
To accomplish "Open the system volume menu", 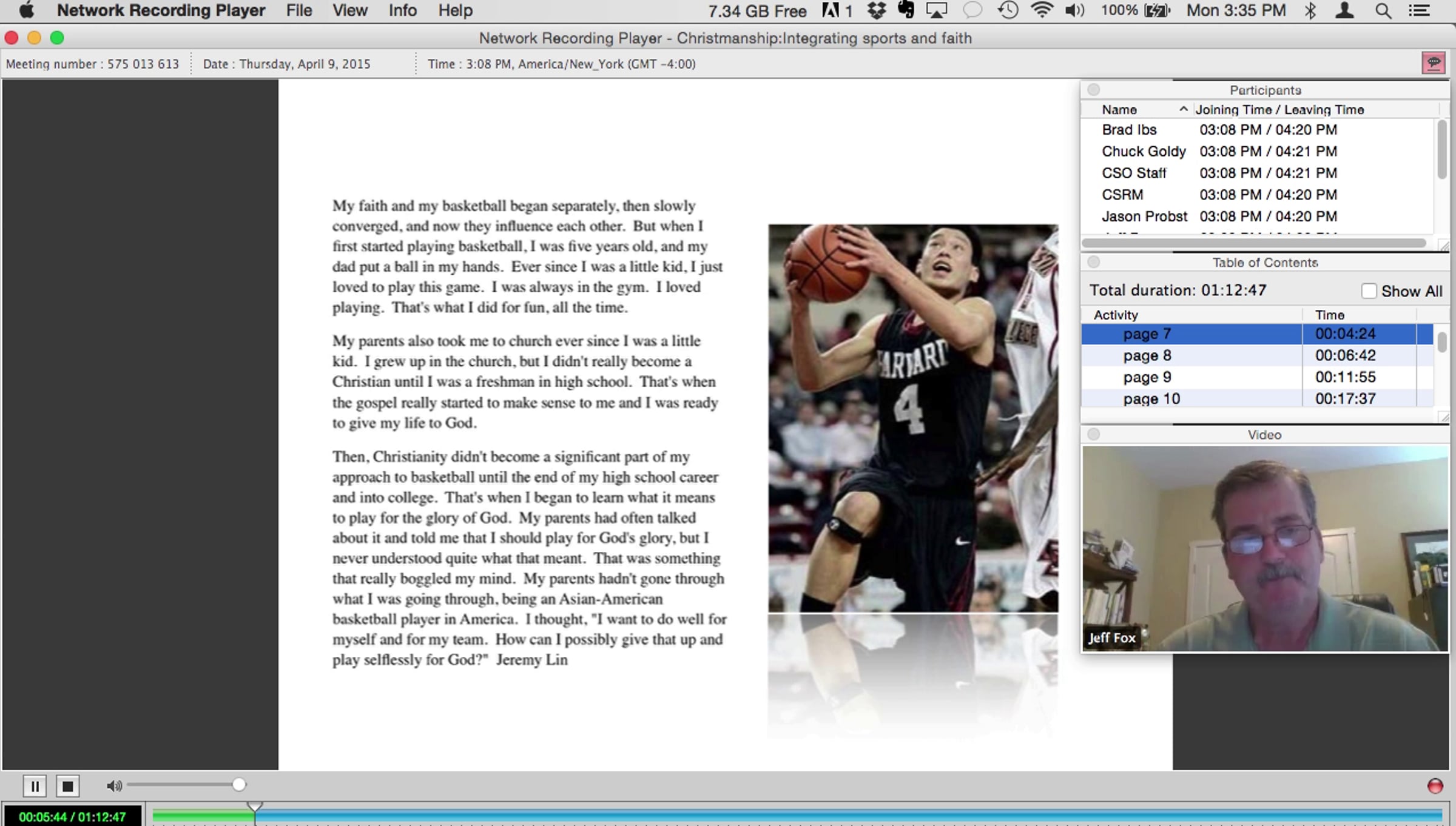I will (1074, 10).
